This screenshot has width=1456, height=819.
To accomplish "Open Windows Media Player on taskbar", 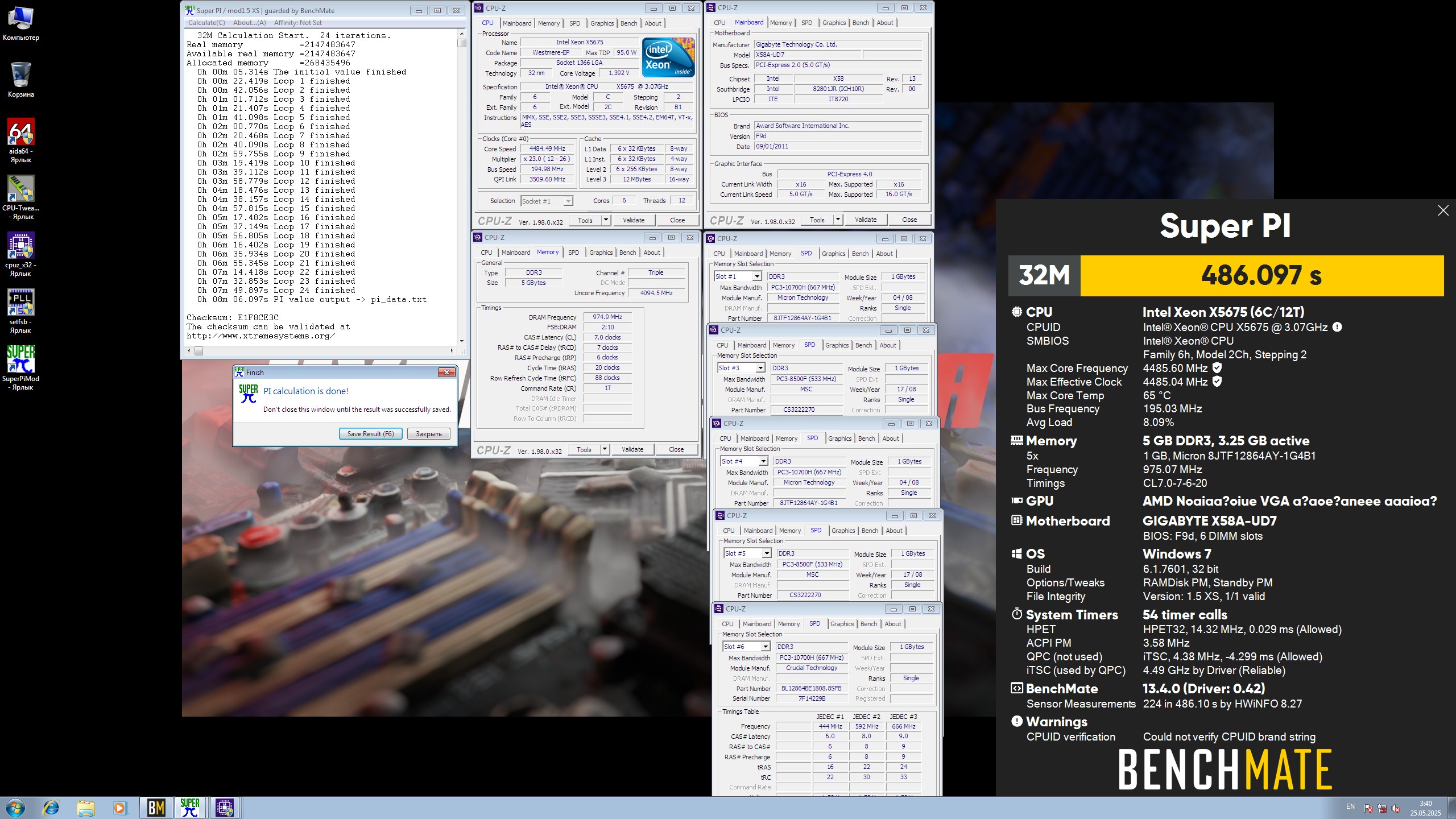I will tap(119, 808).
